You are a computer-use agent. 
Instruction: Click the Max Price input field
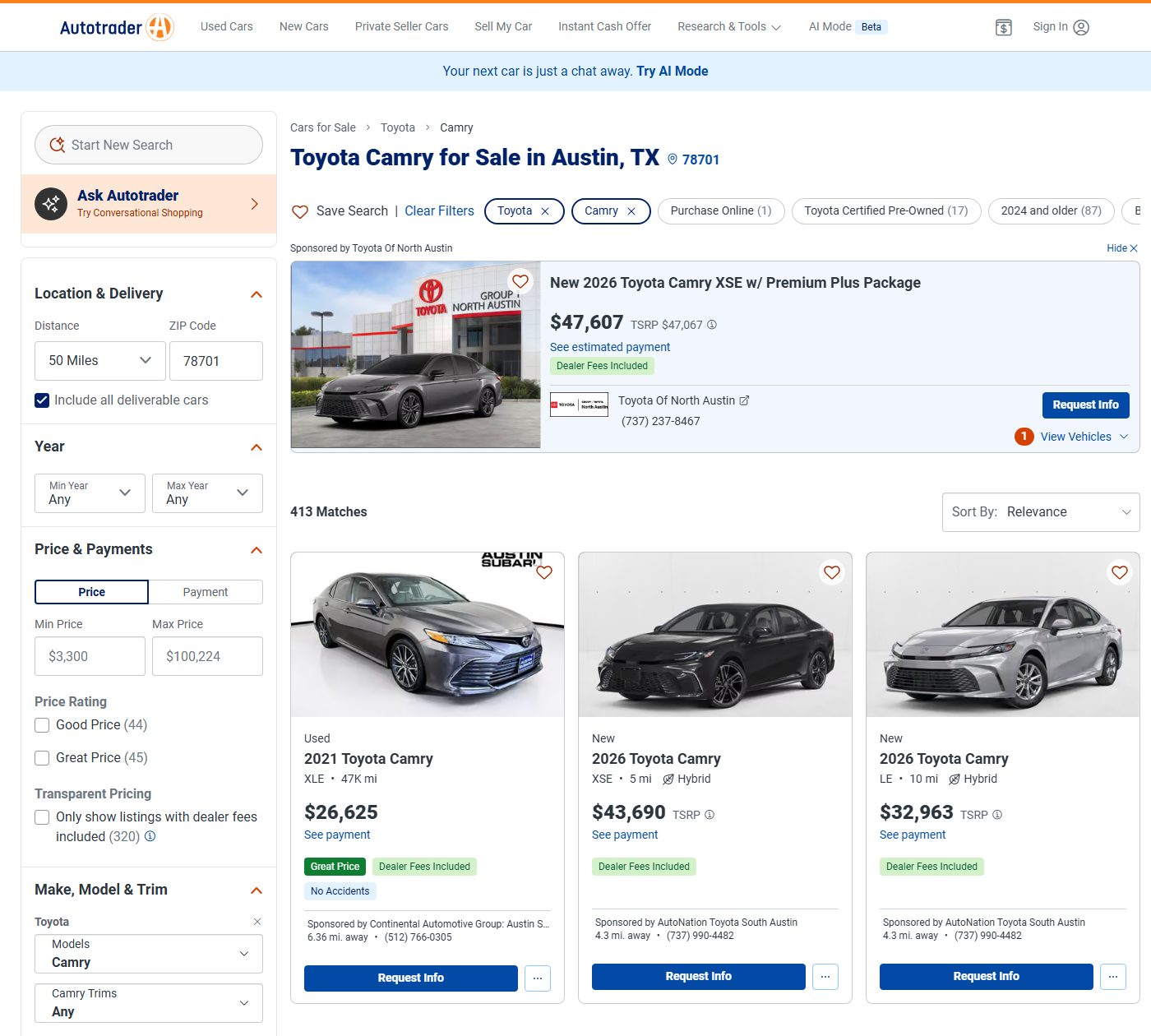point(207,656)
